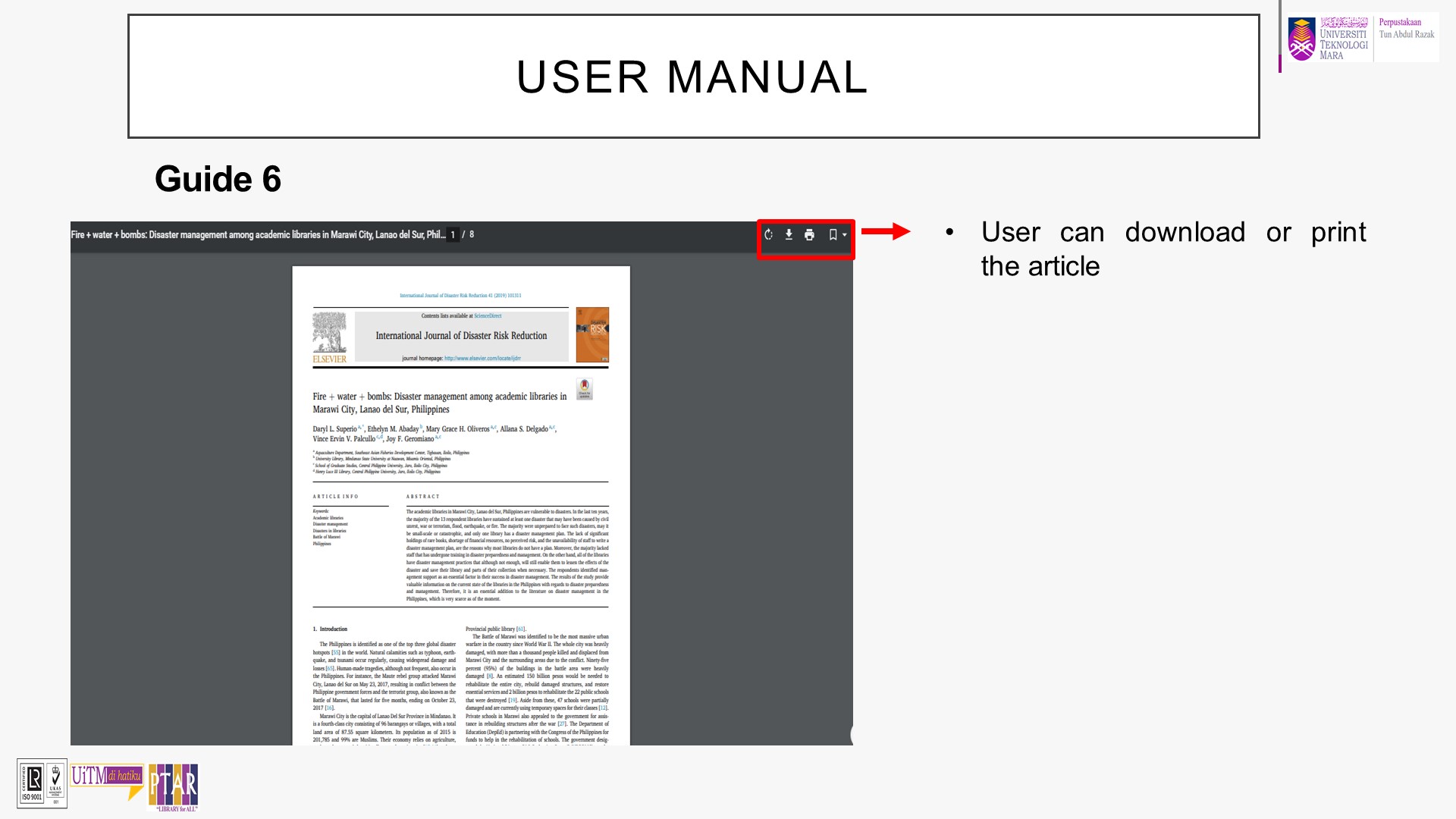Click the Disaster Risk journal cover thumbnail
The height and width of the screenshot is (819, 1456).
[x=592, y=334]
